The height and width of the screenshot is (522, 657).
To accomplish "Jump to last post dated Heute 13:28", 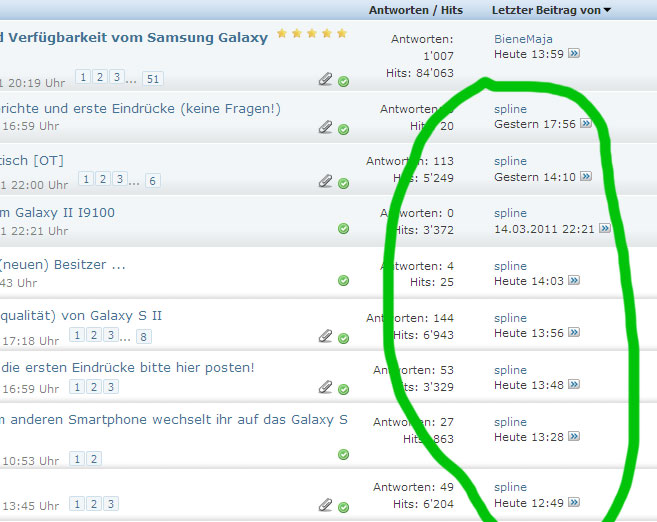I will coord(574,437).
